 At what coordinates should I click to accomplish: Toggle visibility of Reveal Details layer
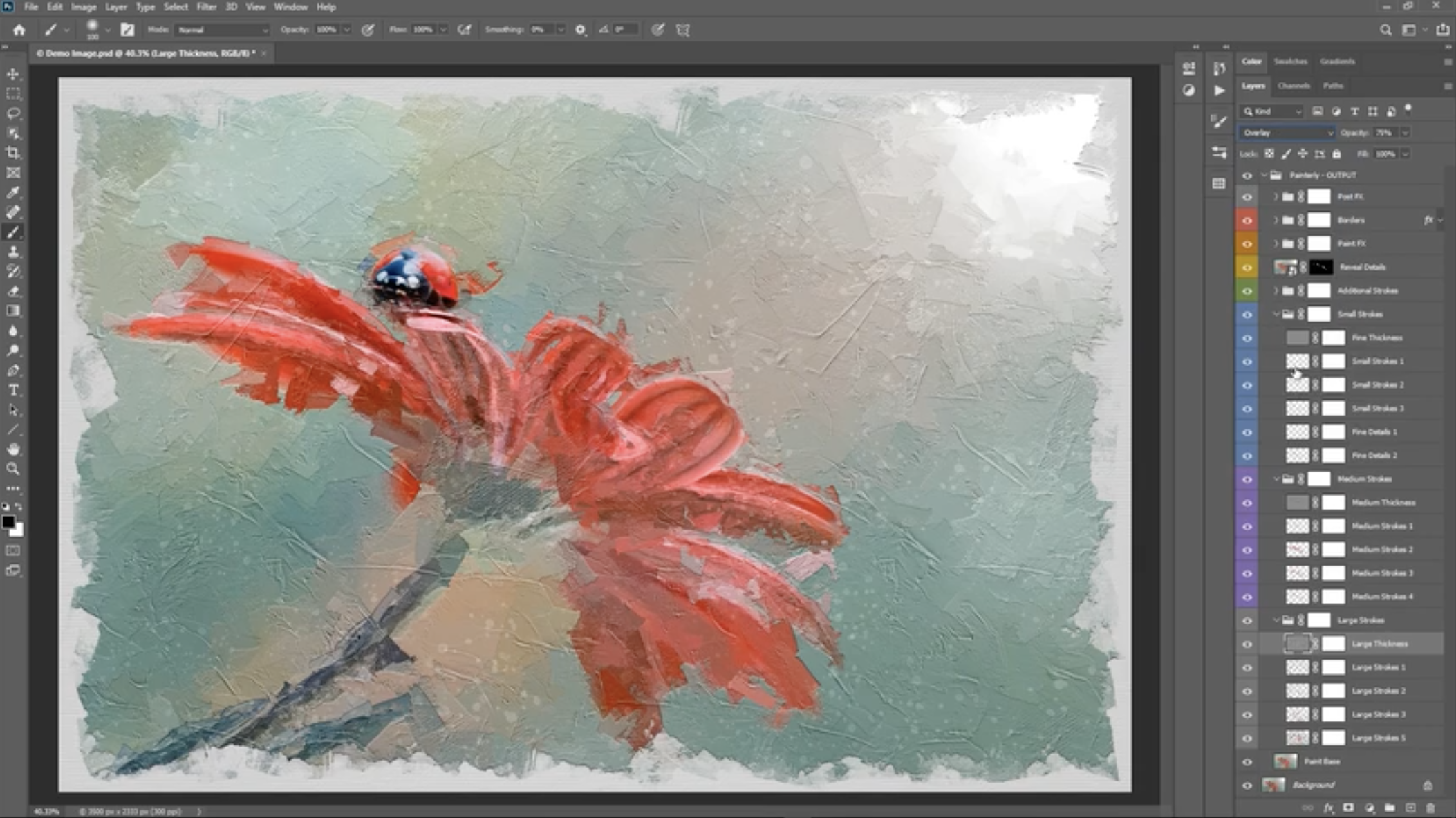click(x=1247, y=268)
